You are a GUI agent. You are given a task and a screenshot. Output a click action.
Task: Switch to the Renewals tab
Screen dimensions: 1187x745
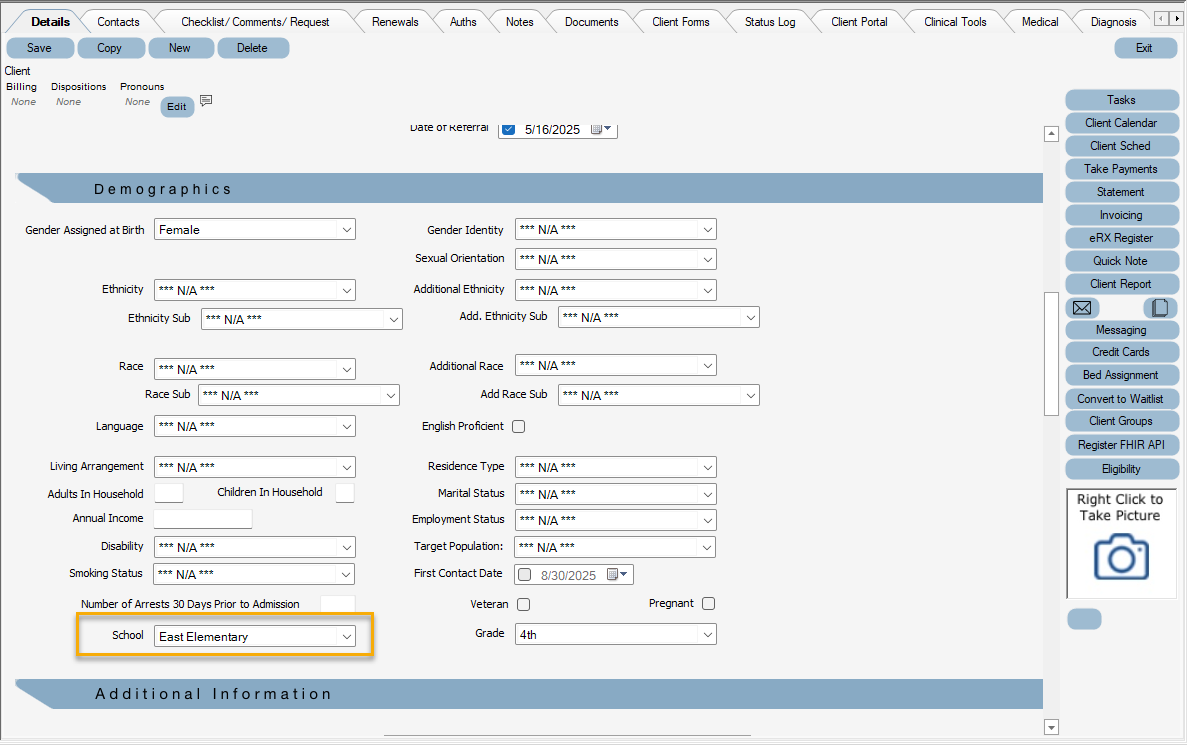pos(395,20)
